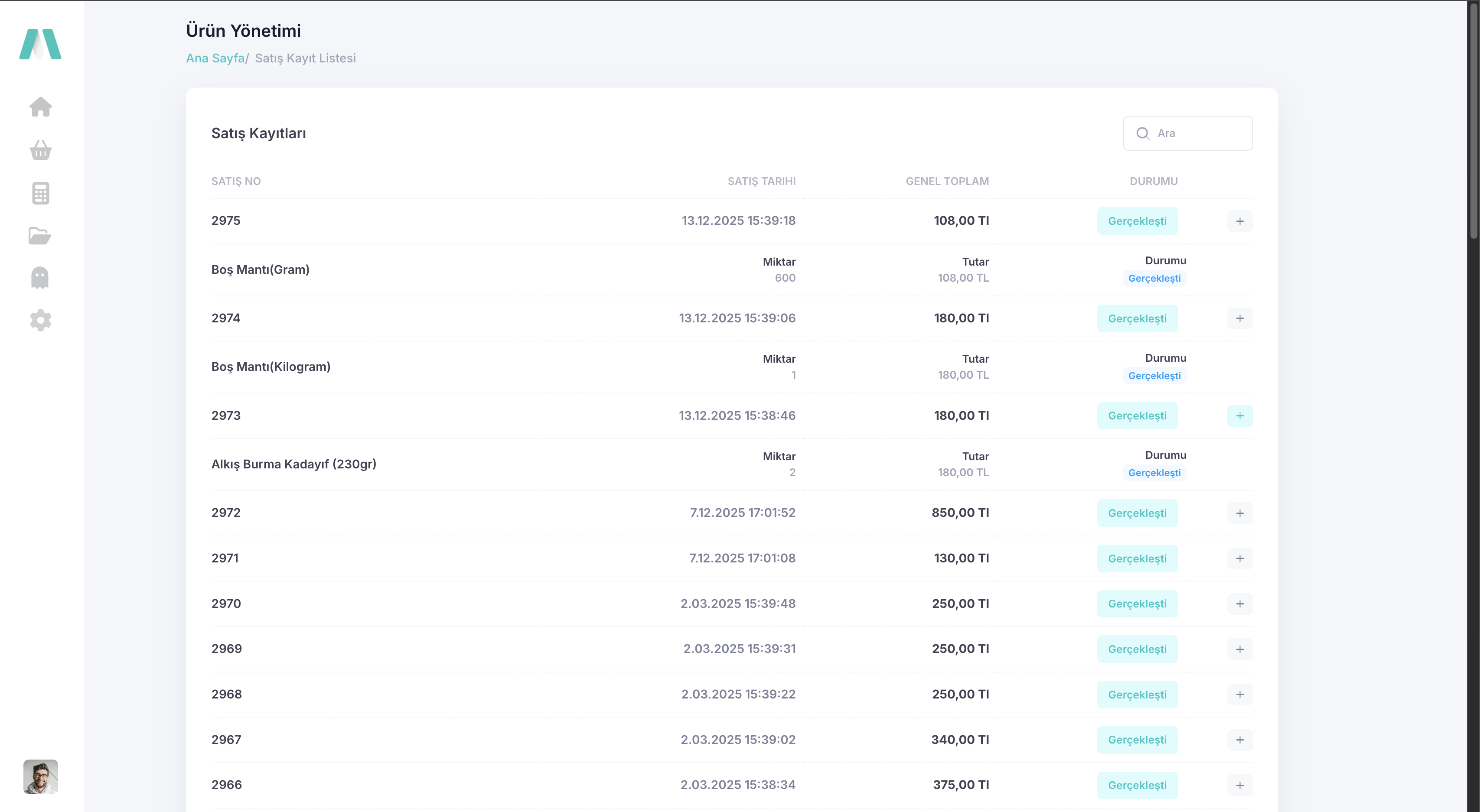Open the user profile avatar

40,776
